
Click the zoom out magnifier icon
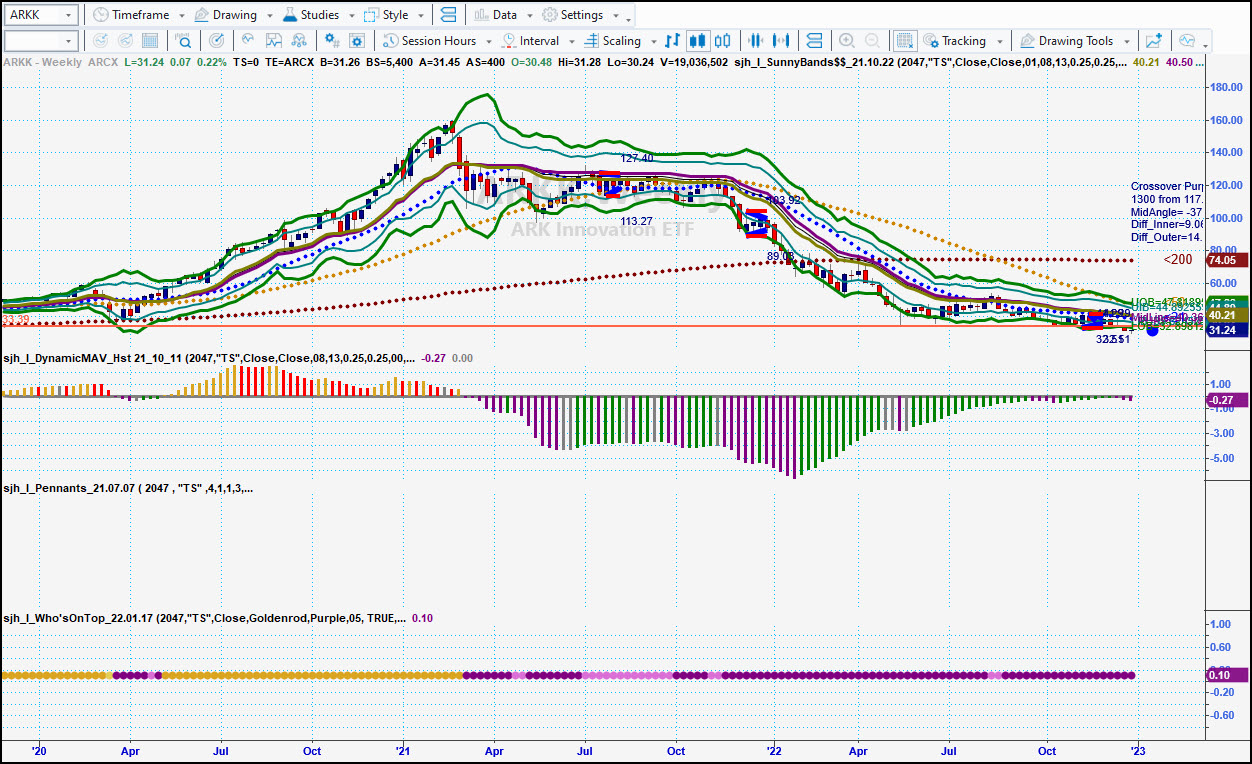(873, 41)
